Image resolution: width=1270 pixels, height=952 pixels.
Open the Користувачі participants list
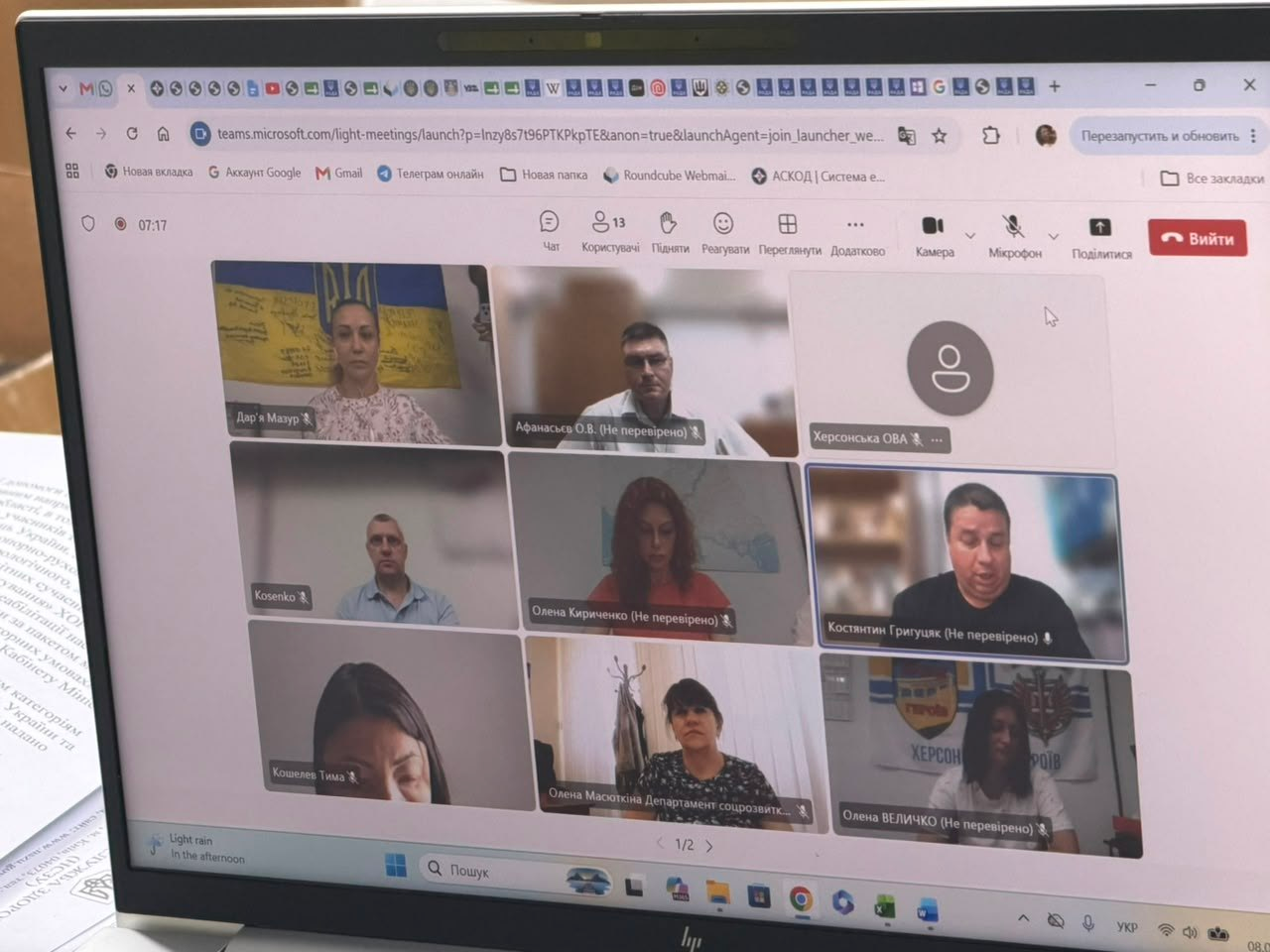pos(610,231)
